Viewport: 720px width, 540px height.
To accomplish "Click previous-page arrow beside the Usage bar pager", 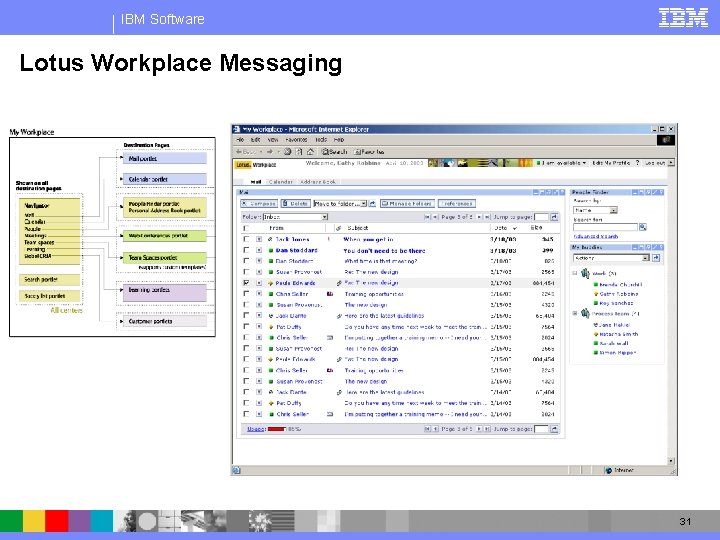I will click(435, 429).
